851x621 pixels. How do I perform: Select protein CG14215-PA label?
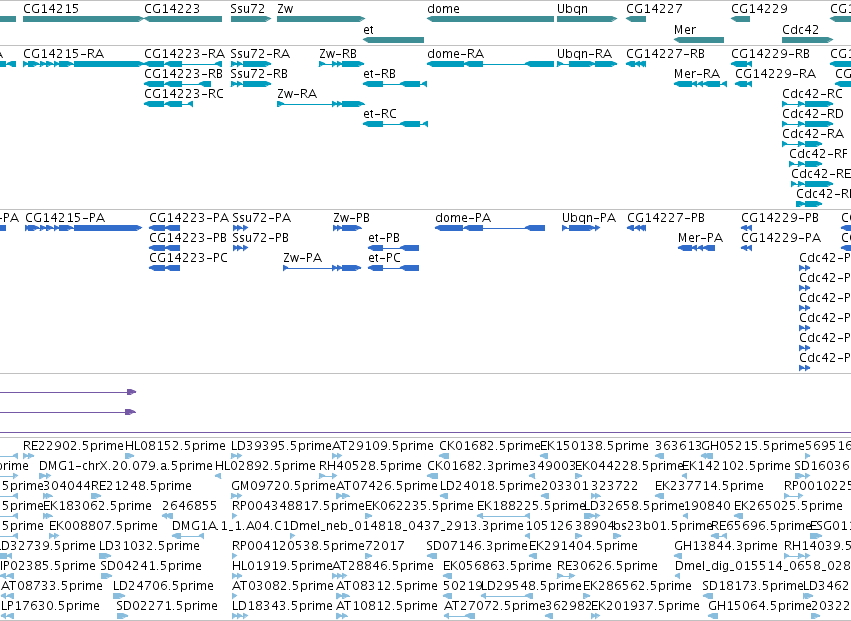click(x=65, y=218)
